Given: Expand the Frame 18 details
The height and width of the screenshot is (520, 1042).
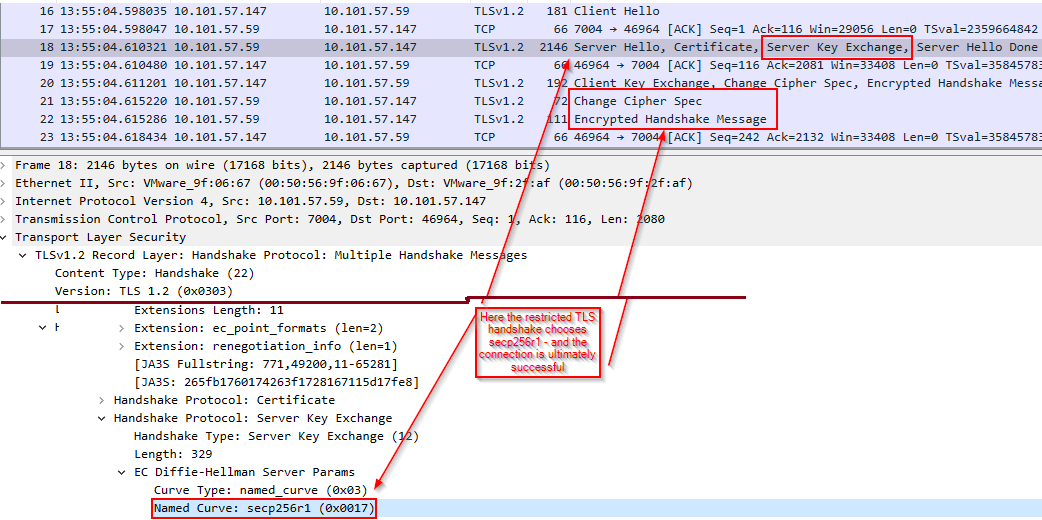Looking at the screenshot, I should pos(5,165).
